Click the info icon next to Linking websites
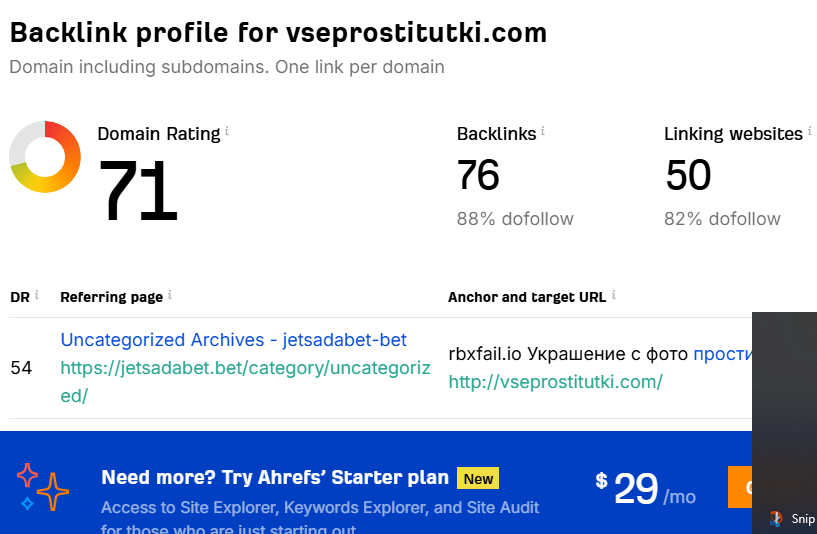The width and height of the screenshot is (817, 534). 811,130
